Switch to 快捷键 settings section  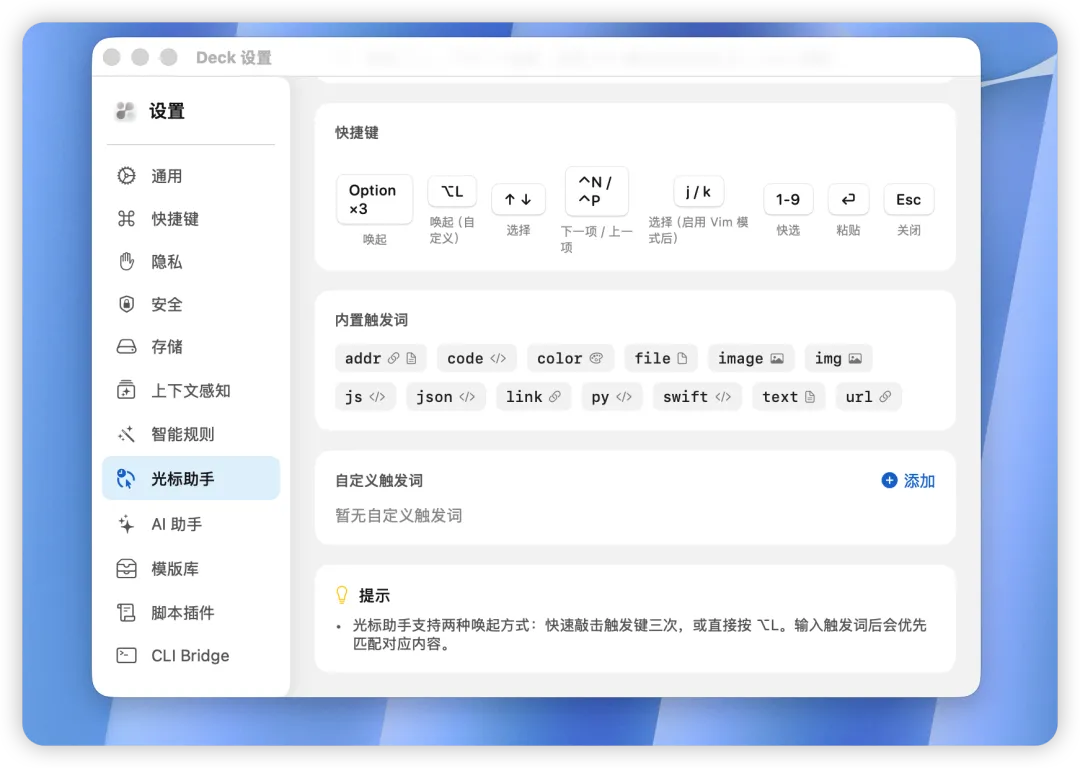[x=191, y=218]
